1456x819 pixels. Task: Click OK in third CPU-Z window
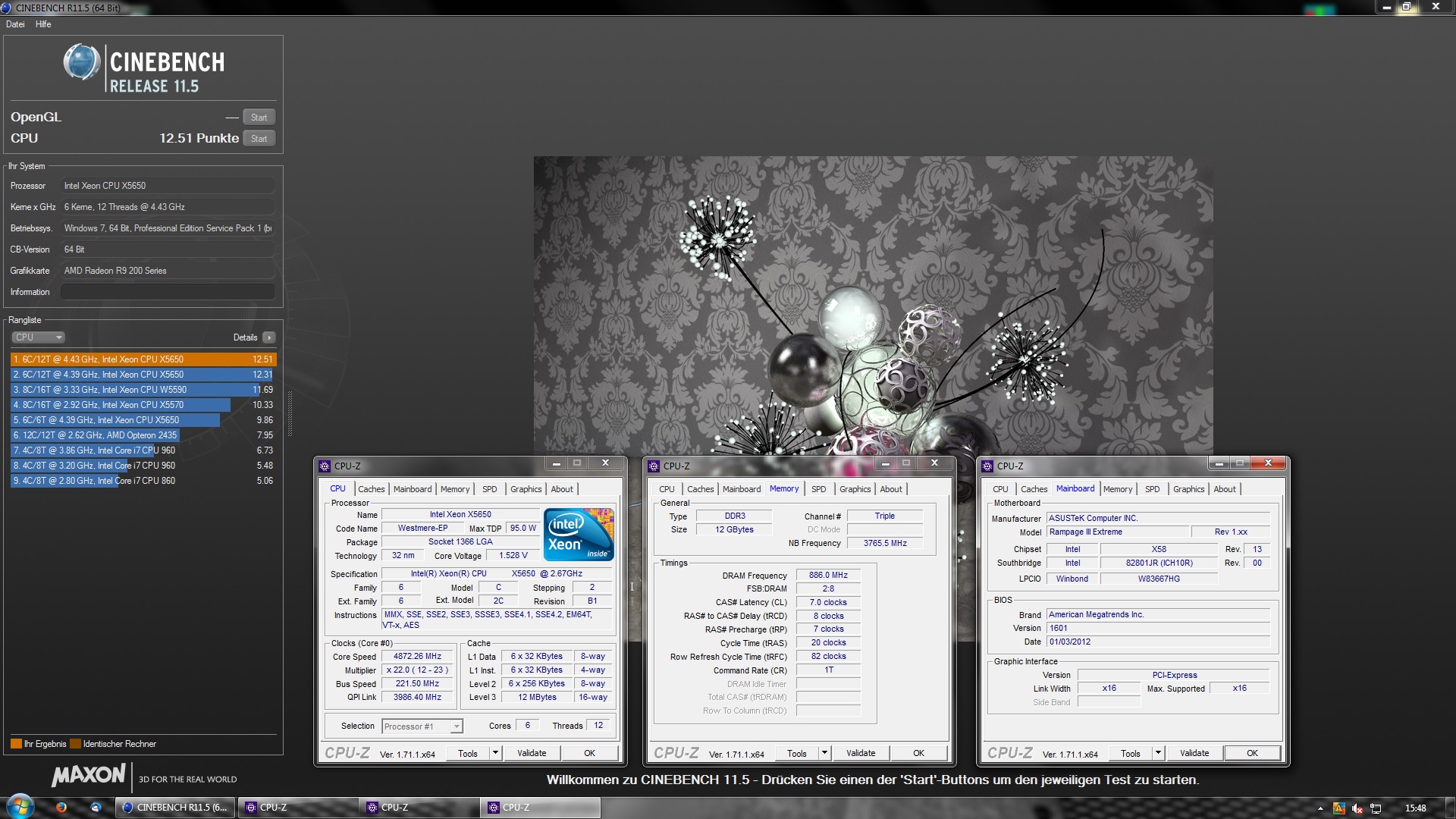(x=1253, y=754)
